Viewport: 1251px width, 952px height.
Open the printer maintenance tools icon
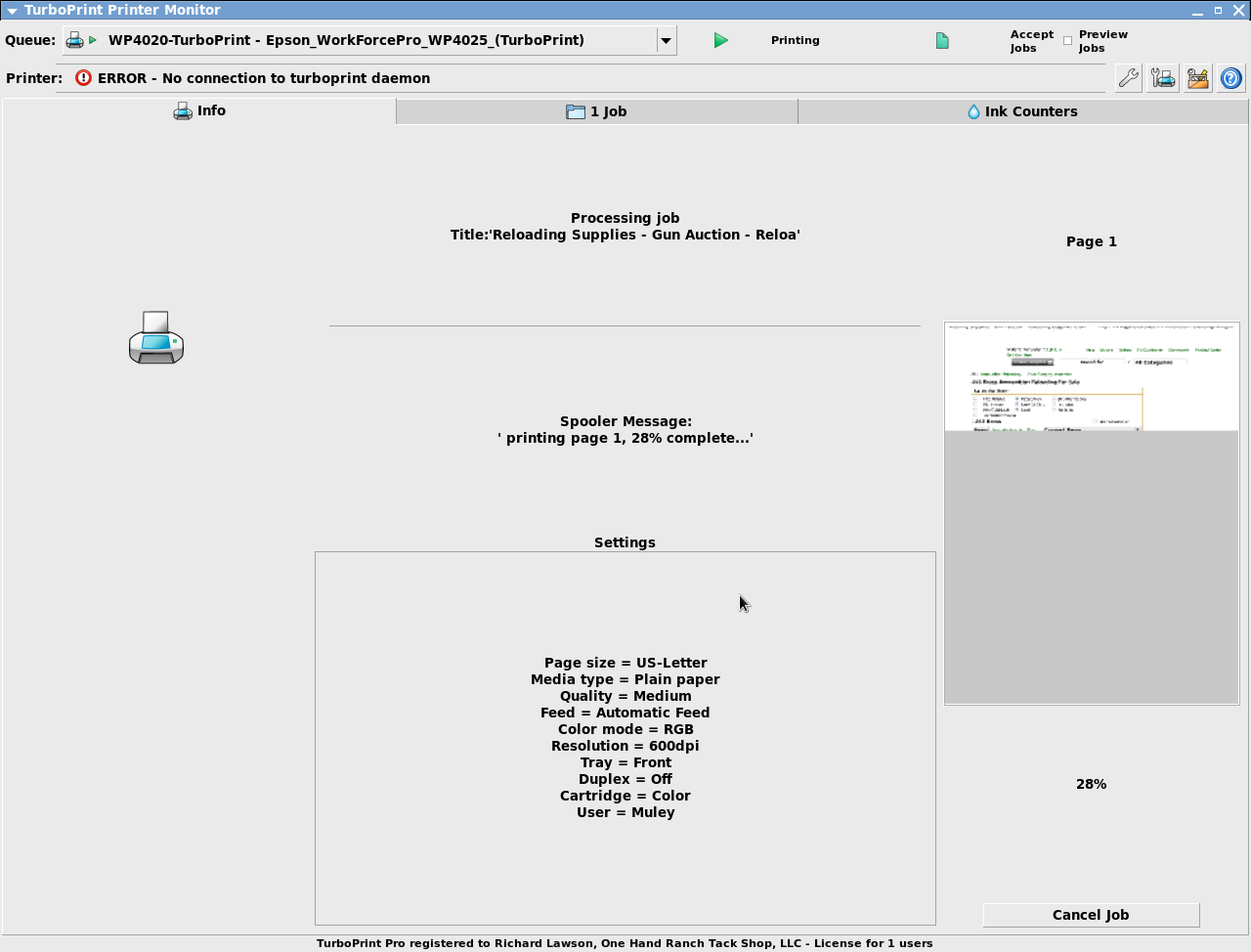click(x=1163, y=78)
